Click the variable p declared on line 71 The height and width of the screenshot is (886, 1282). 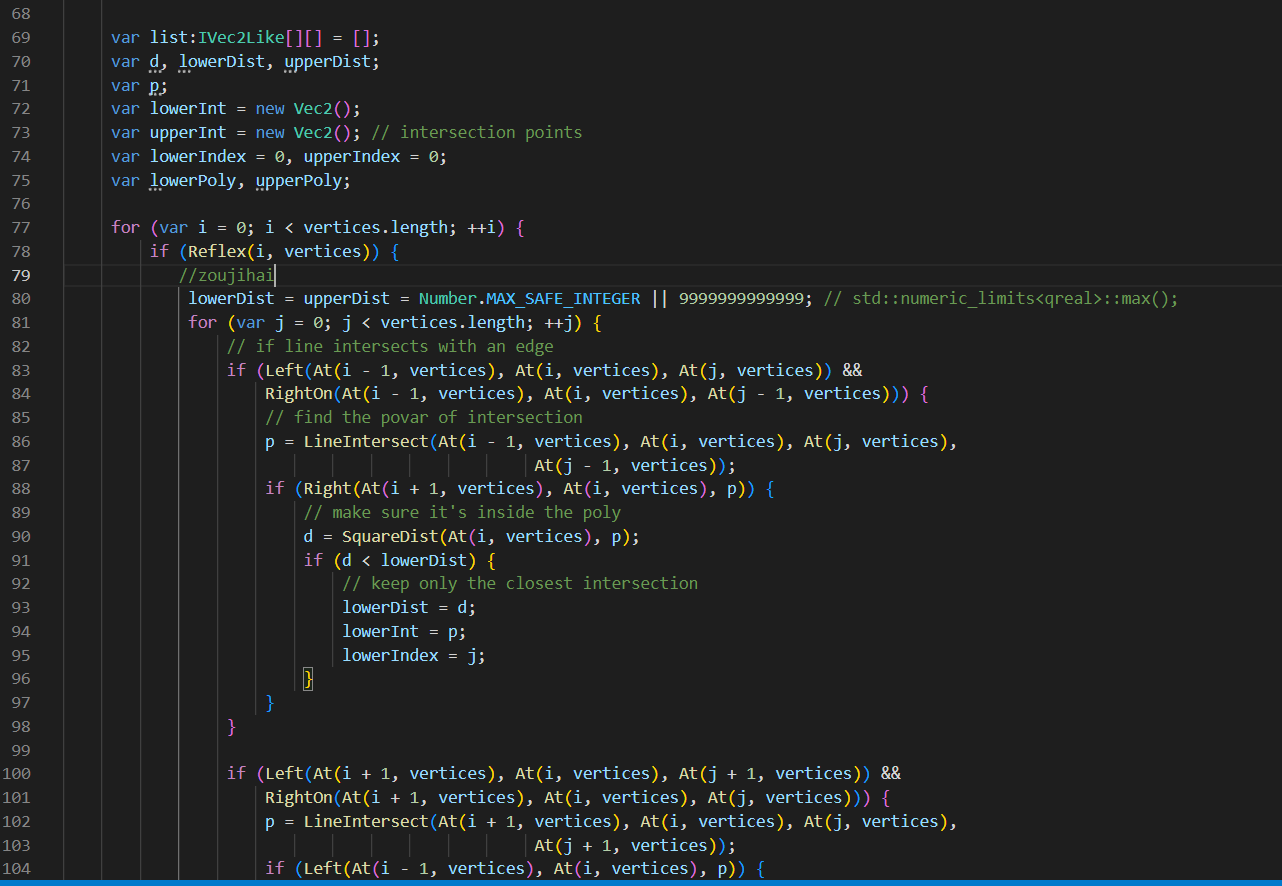[155, 86]
